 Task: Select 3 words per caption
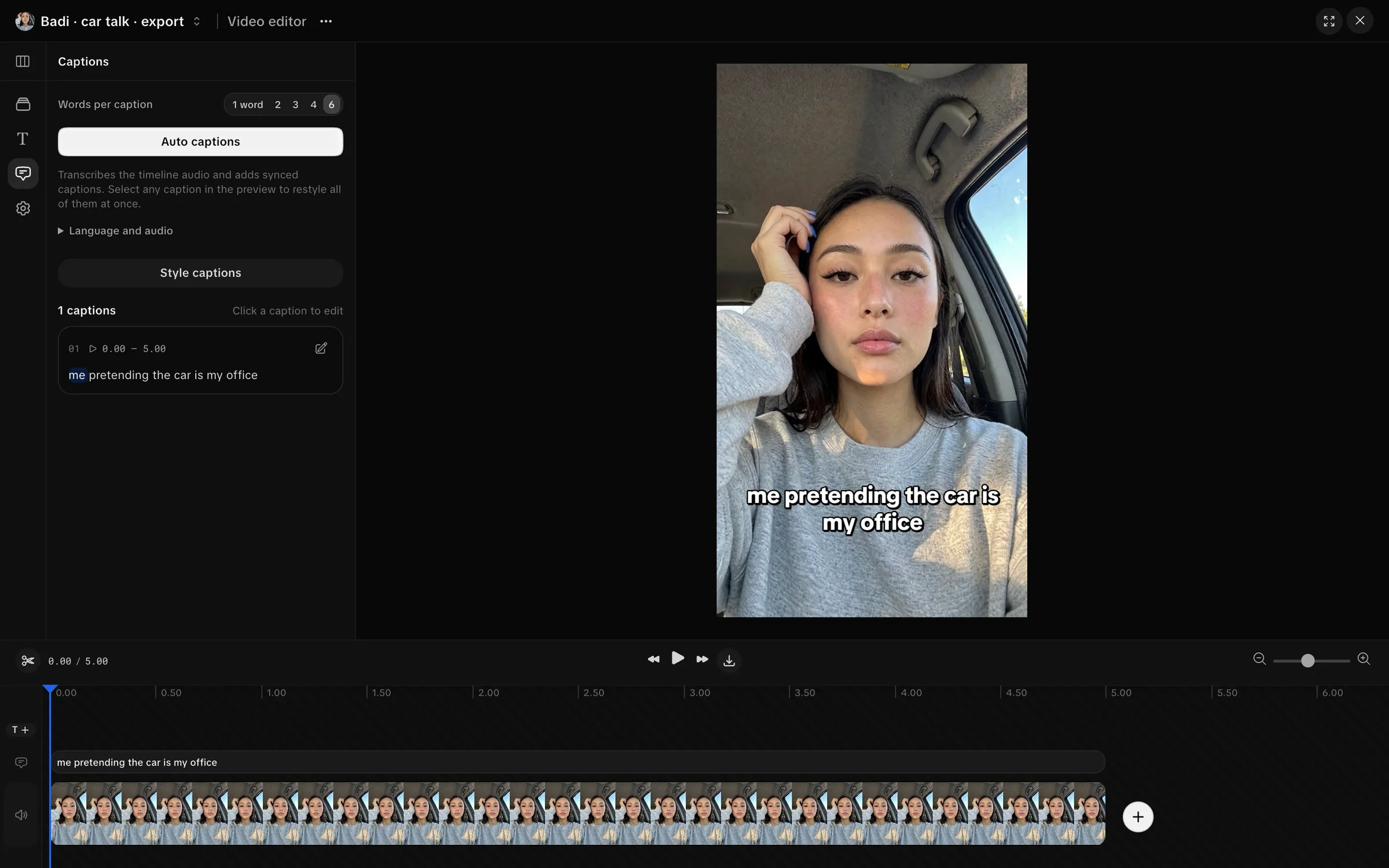click(296, 105)
